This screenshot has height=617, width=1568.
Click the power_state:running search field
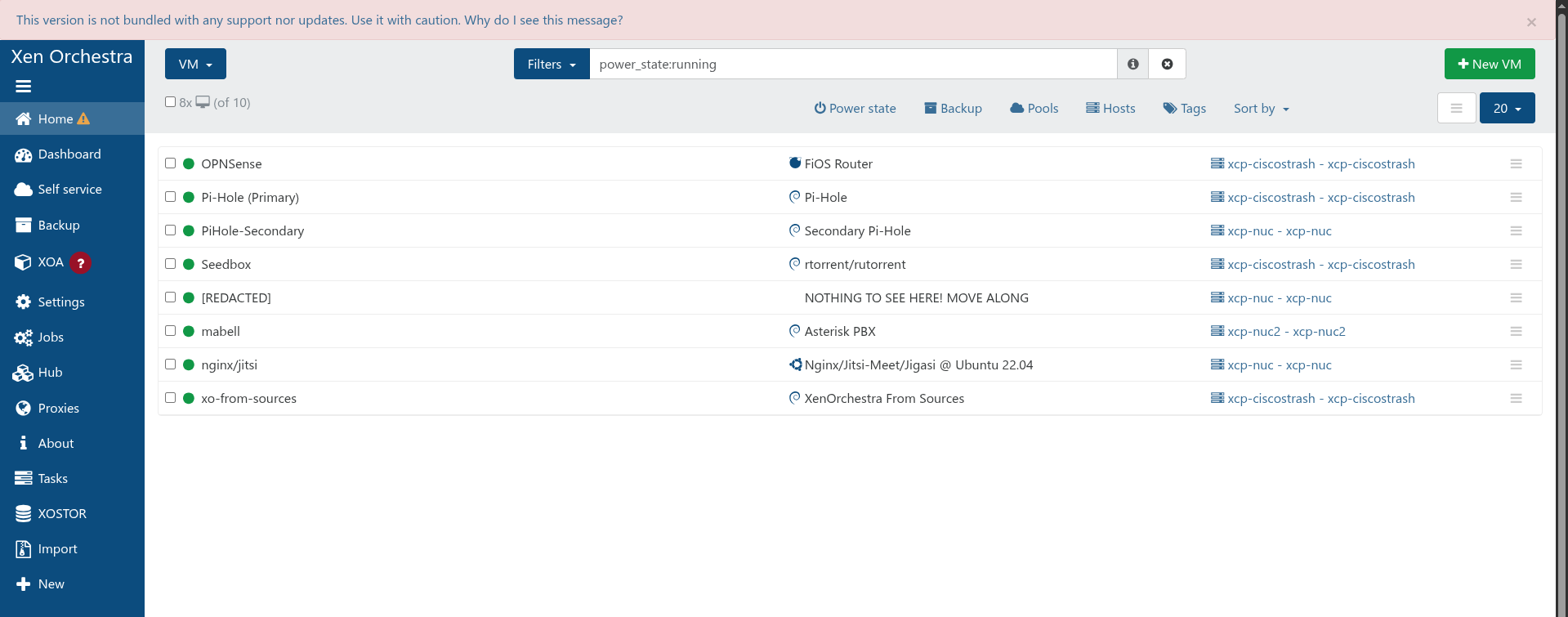click(852, 64)
